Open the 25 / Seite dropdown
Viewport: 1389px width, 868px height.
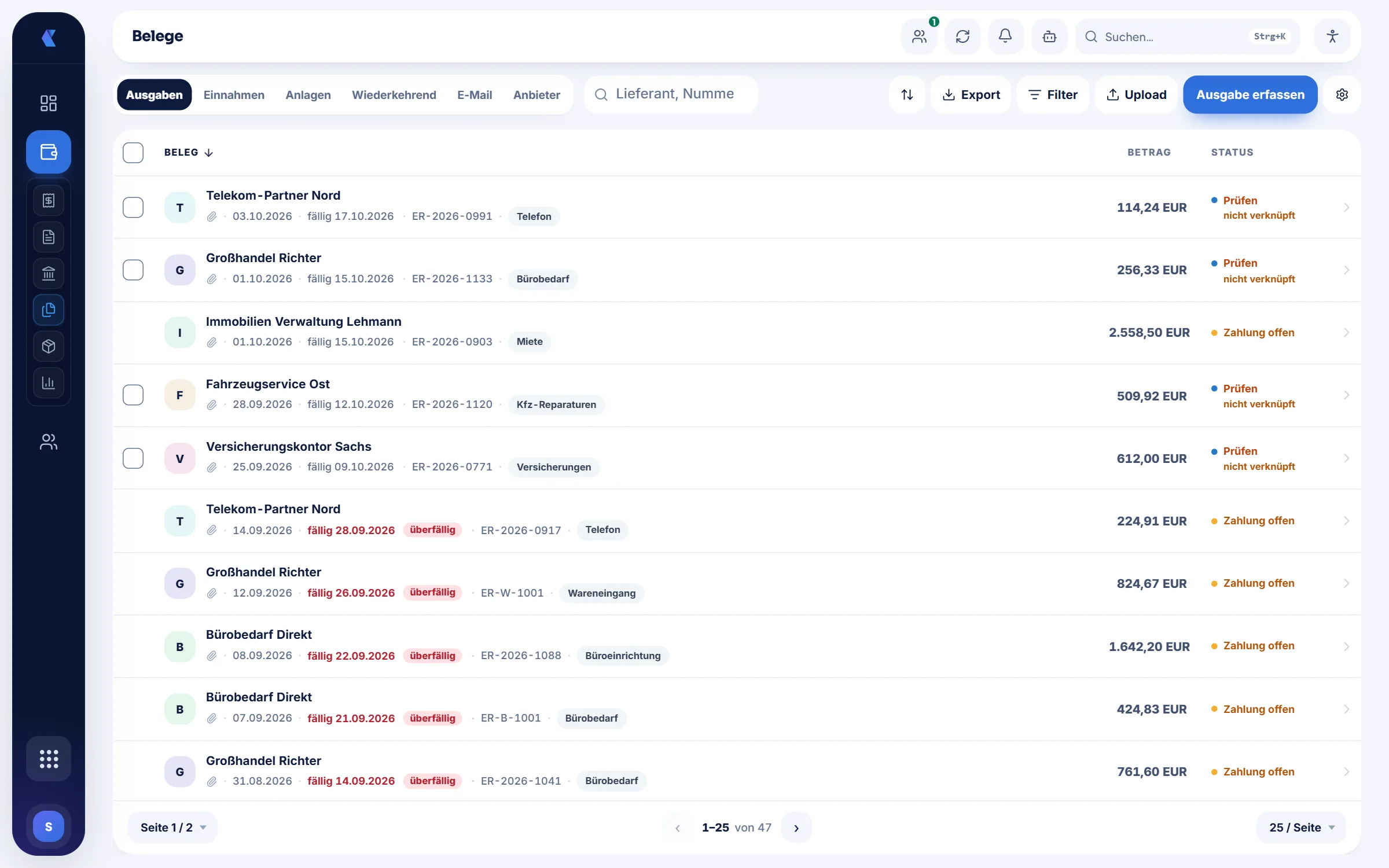click(1301, 827)
